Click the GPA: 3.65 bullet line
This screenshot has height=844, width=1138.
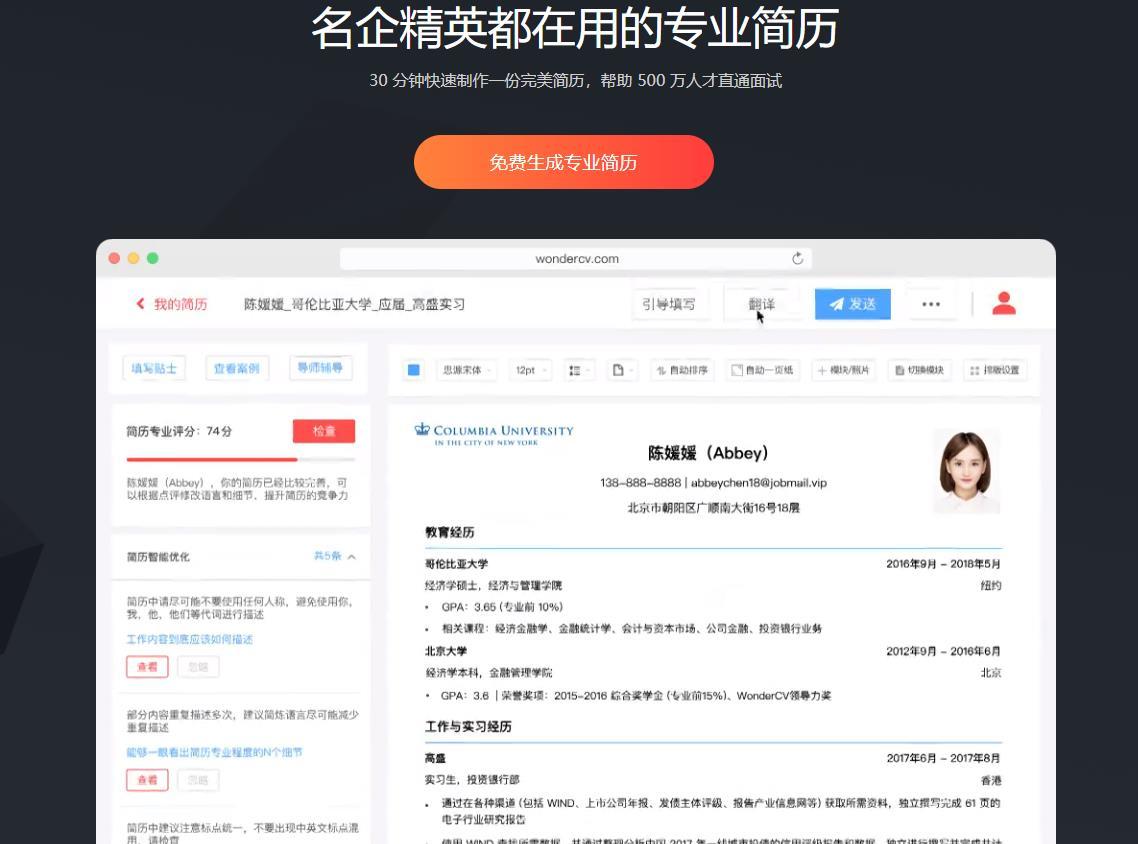(x=502, y=607)
